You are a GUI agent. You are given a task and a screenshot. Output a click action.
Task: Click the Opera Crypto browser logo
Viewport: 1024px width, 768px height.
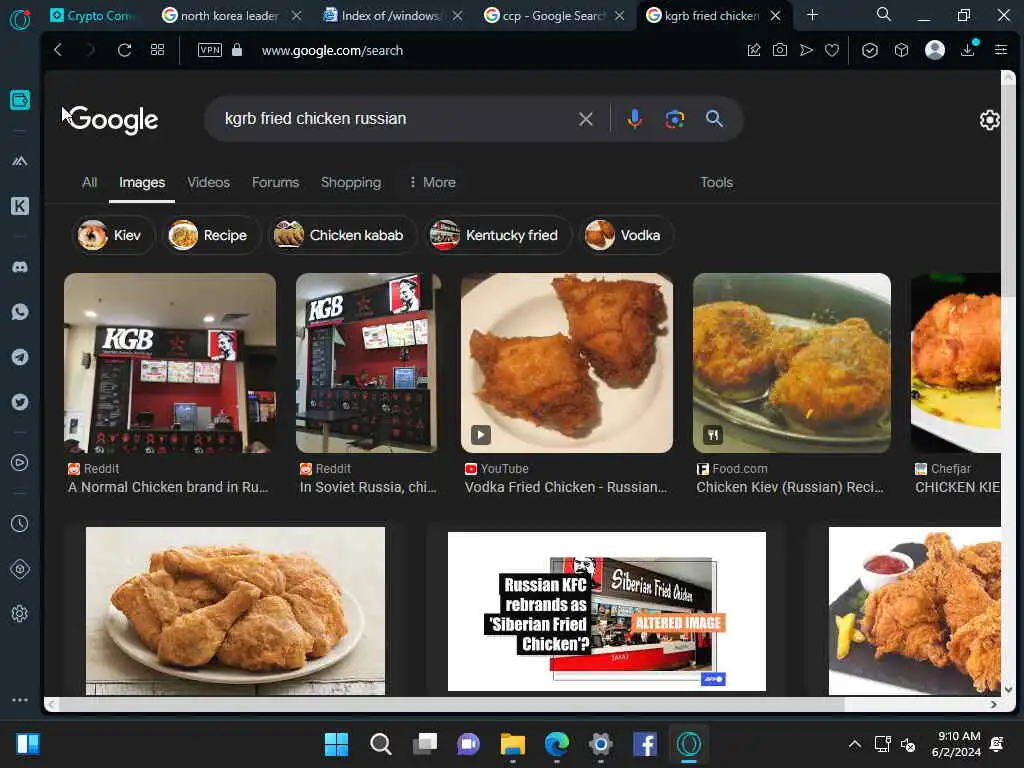(x=20, y=20)
